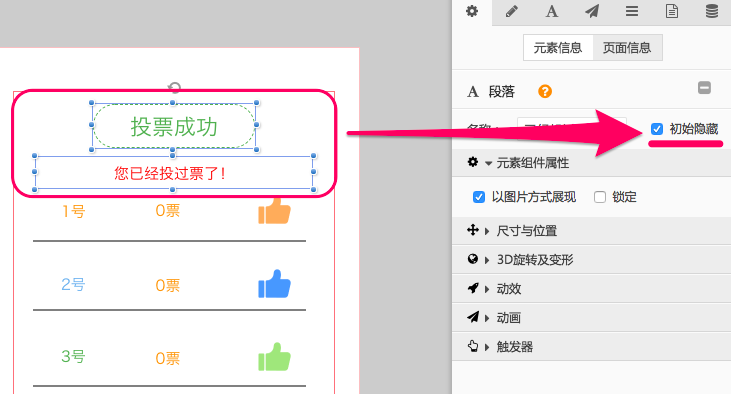Click the rocket icon beside 动效

473,288
